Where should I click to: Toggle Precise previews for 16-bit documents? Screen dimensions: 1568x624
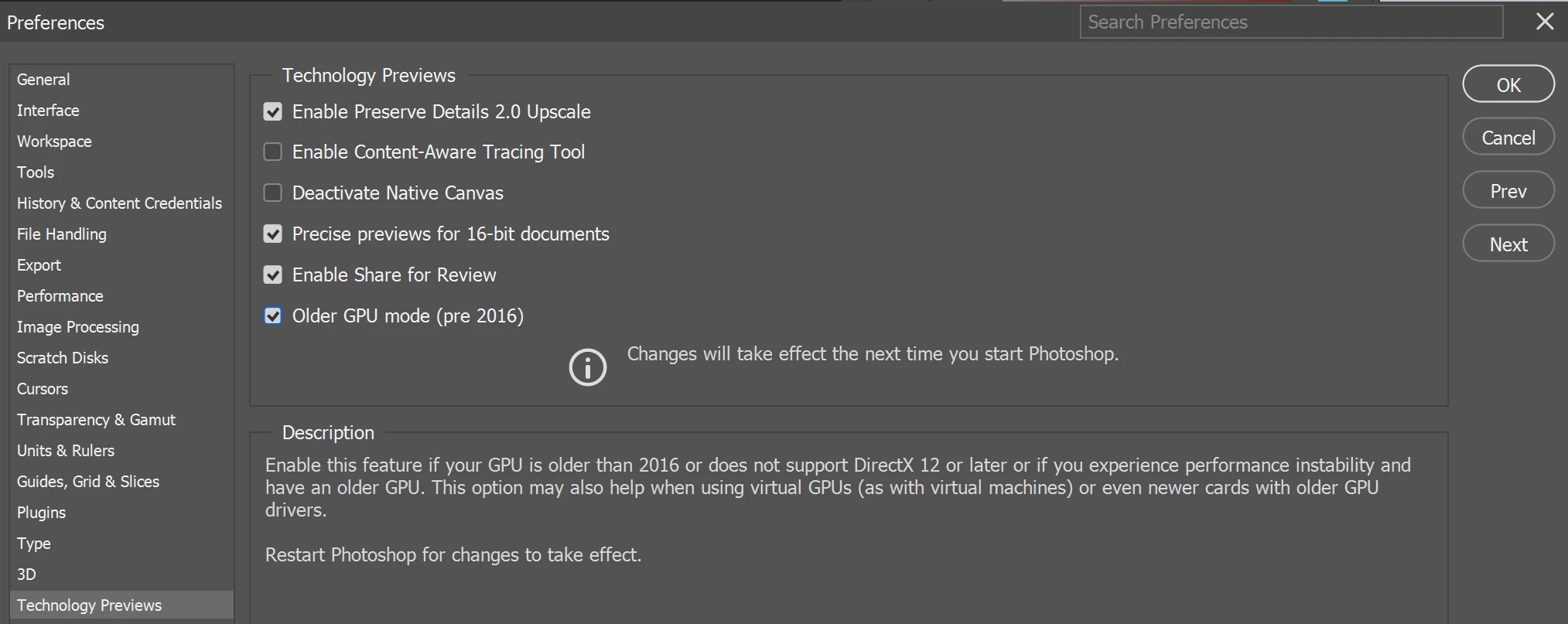273,234
